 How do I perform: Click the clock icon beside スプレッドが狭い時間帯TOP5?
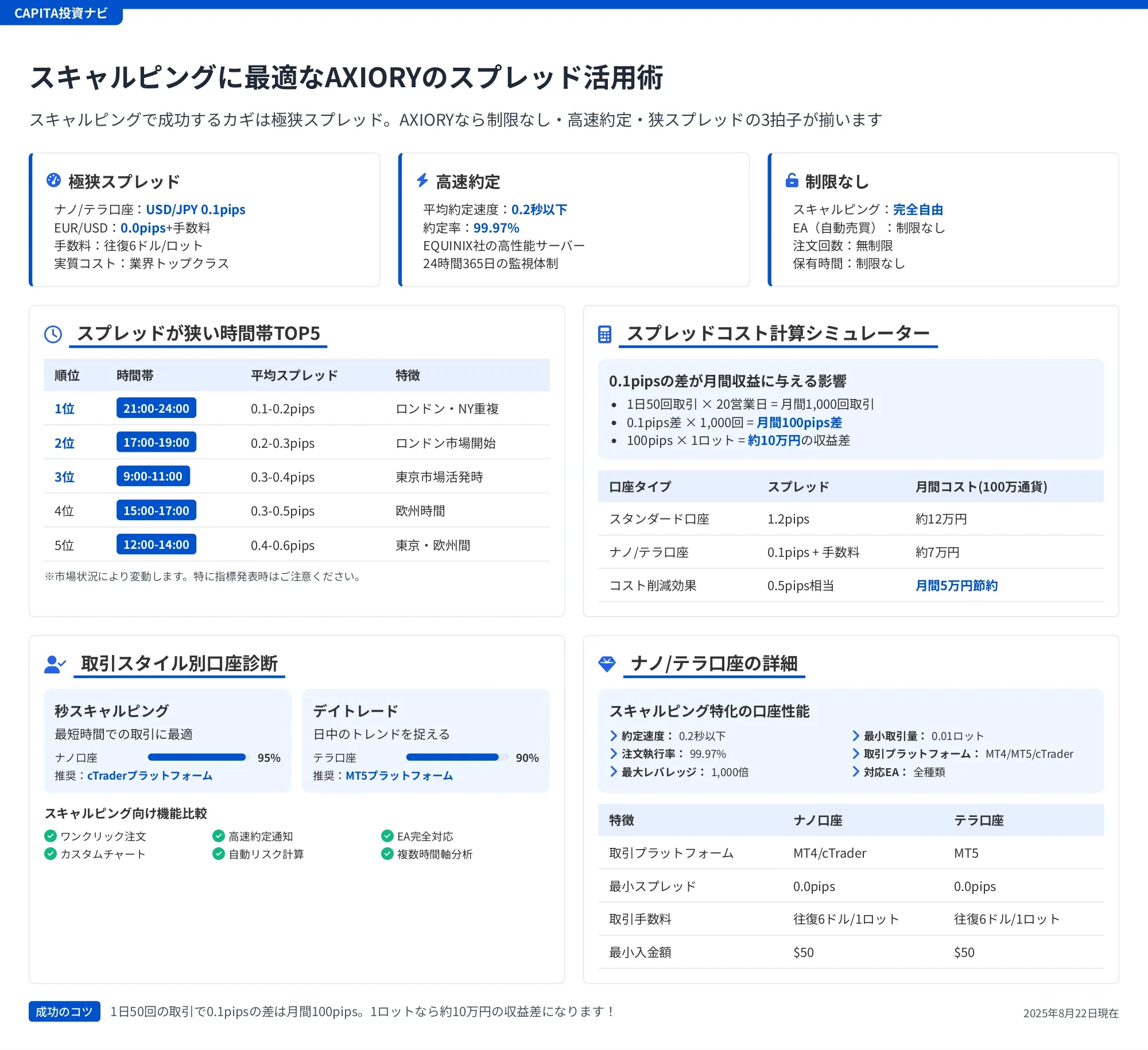(53, 334)
